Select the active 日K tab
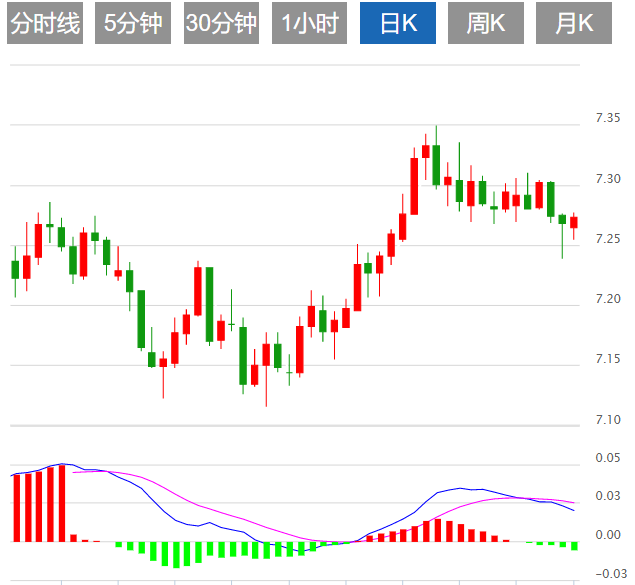 398,23
